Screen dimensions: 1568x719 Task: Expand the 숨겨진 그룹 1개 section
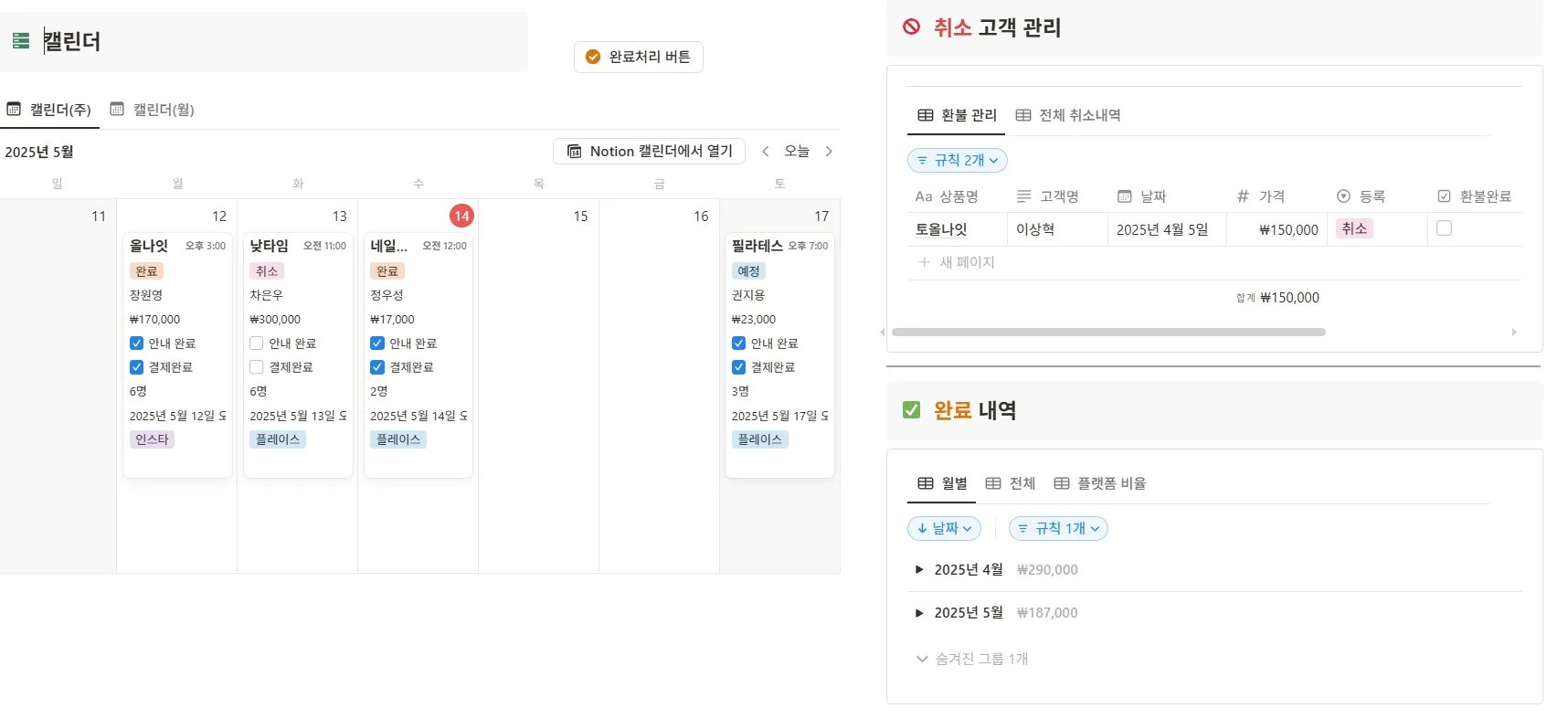972,659
